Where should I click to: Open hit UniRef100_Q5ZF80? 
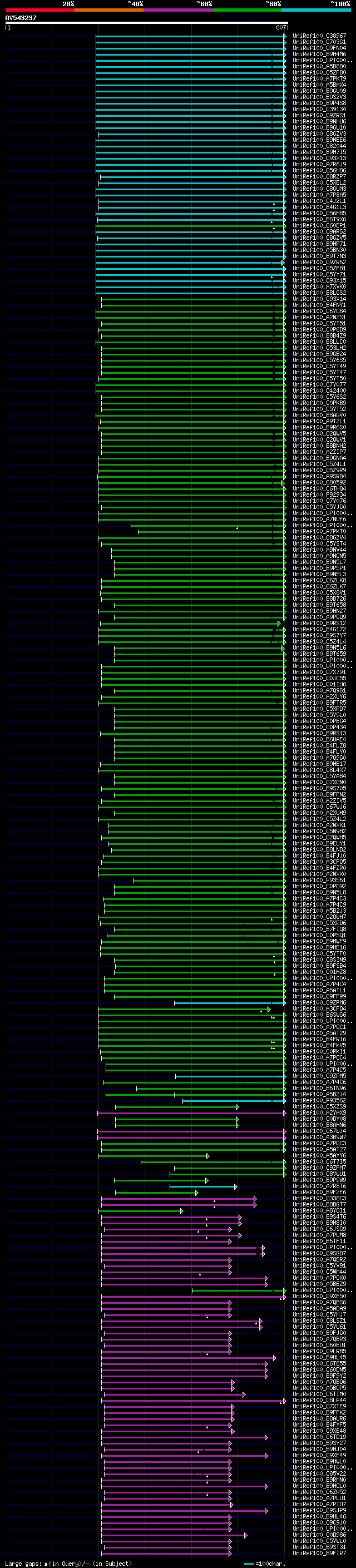tap(319, 72)
